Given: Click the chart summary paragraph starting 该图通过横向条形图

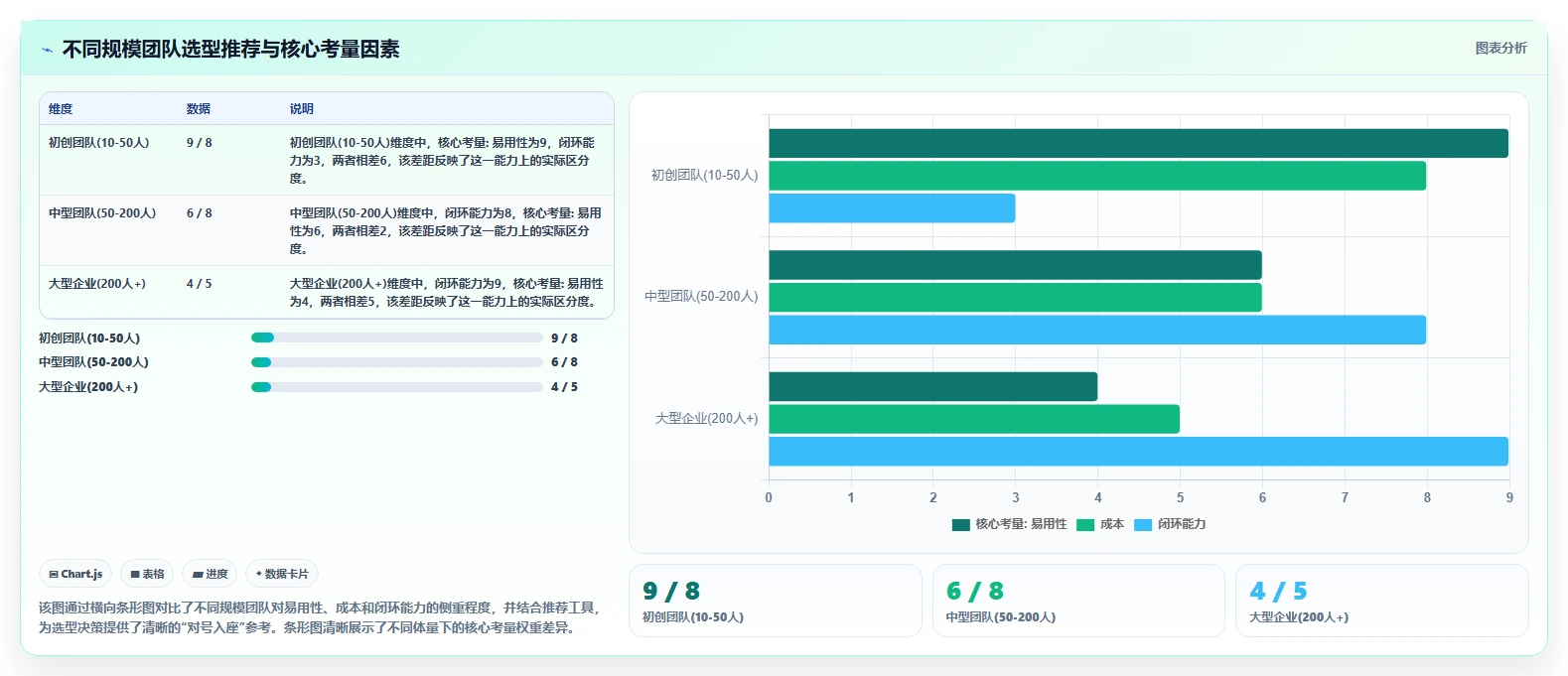Looking at the screenshot, I should [x=320, y=617].
